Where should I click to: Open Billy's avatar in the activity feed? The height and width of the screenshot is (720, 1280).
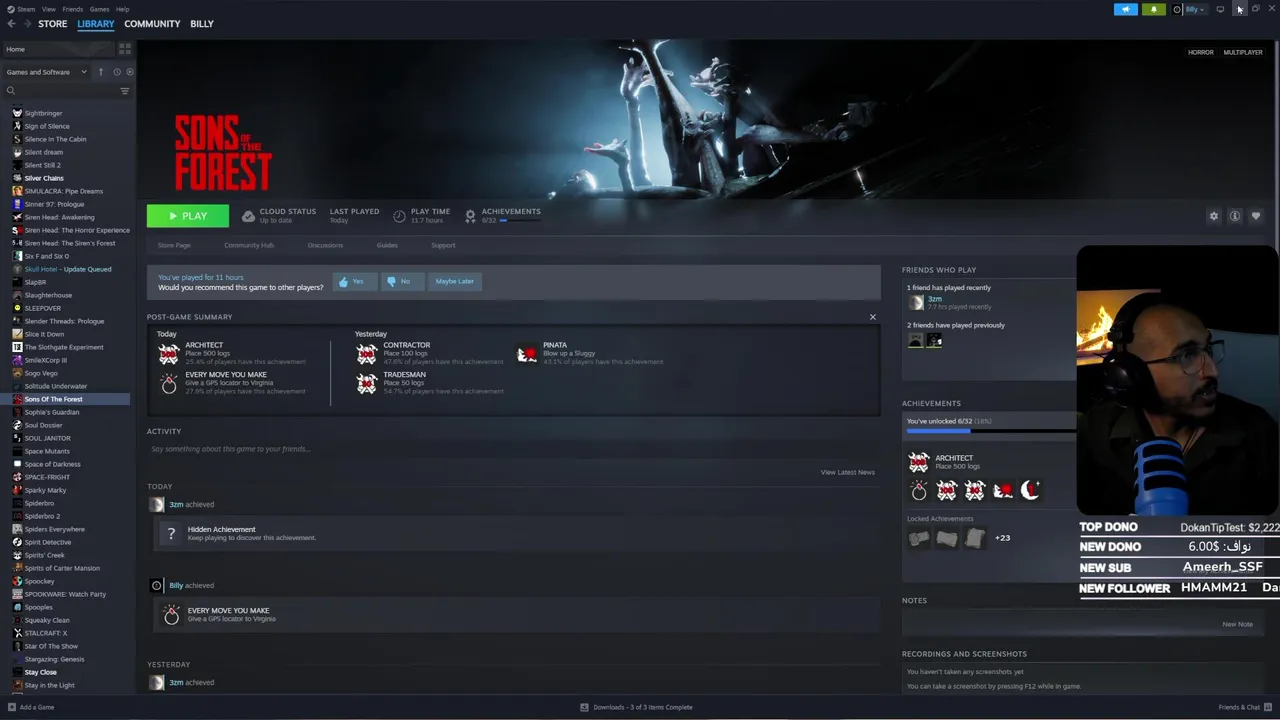tap(156, 585)
